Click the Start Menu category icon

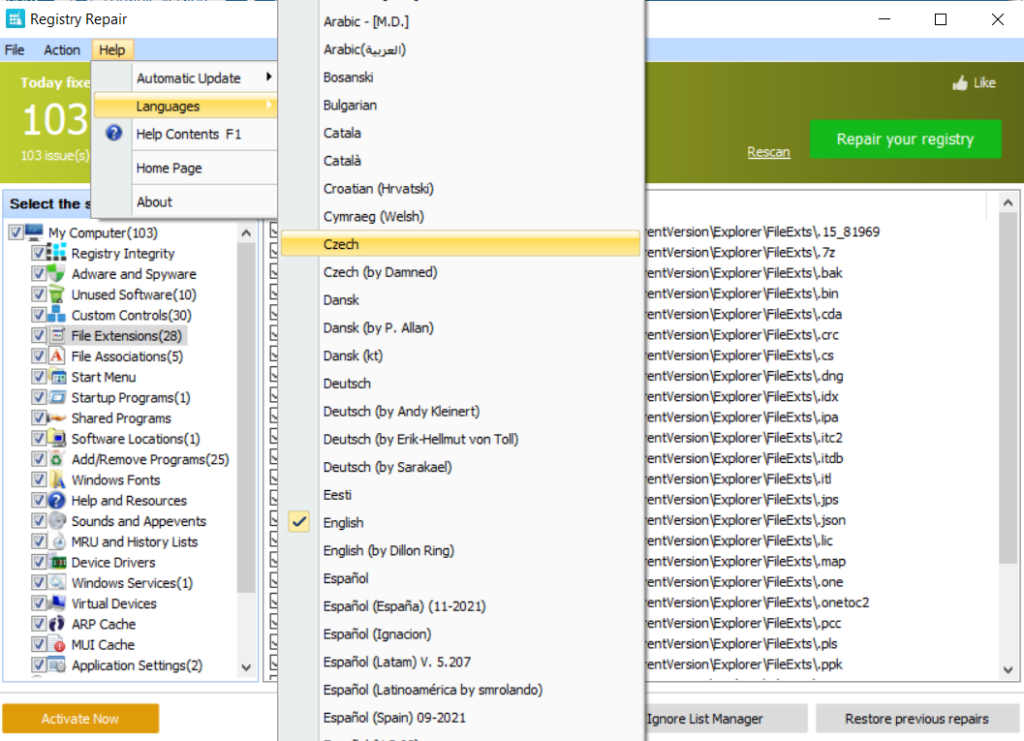[57, 377]
